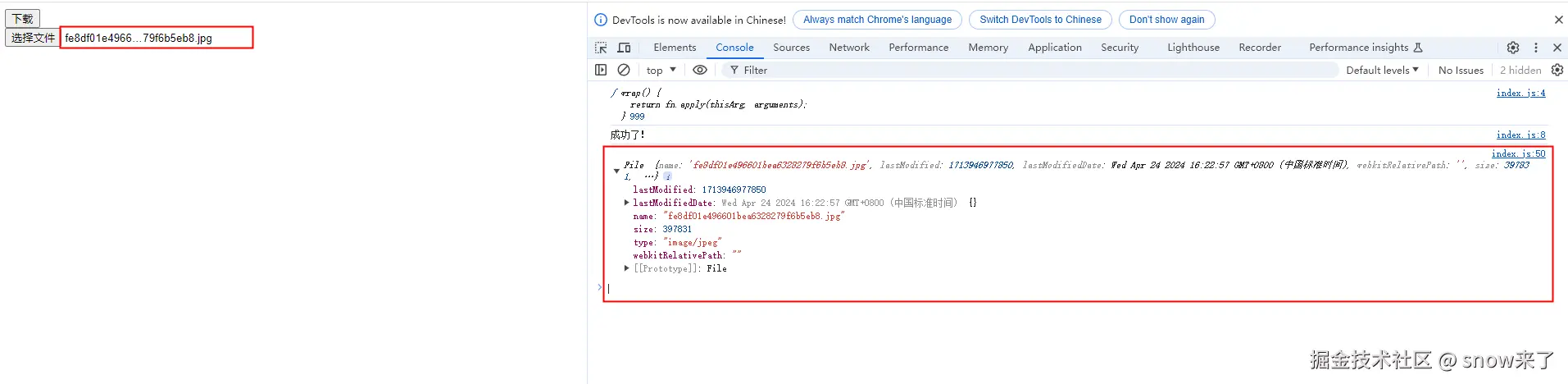This screenshot has width=1568, height=384.
Task: Open the Memory tab
Action: (x=989, y=48)
